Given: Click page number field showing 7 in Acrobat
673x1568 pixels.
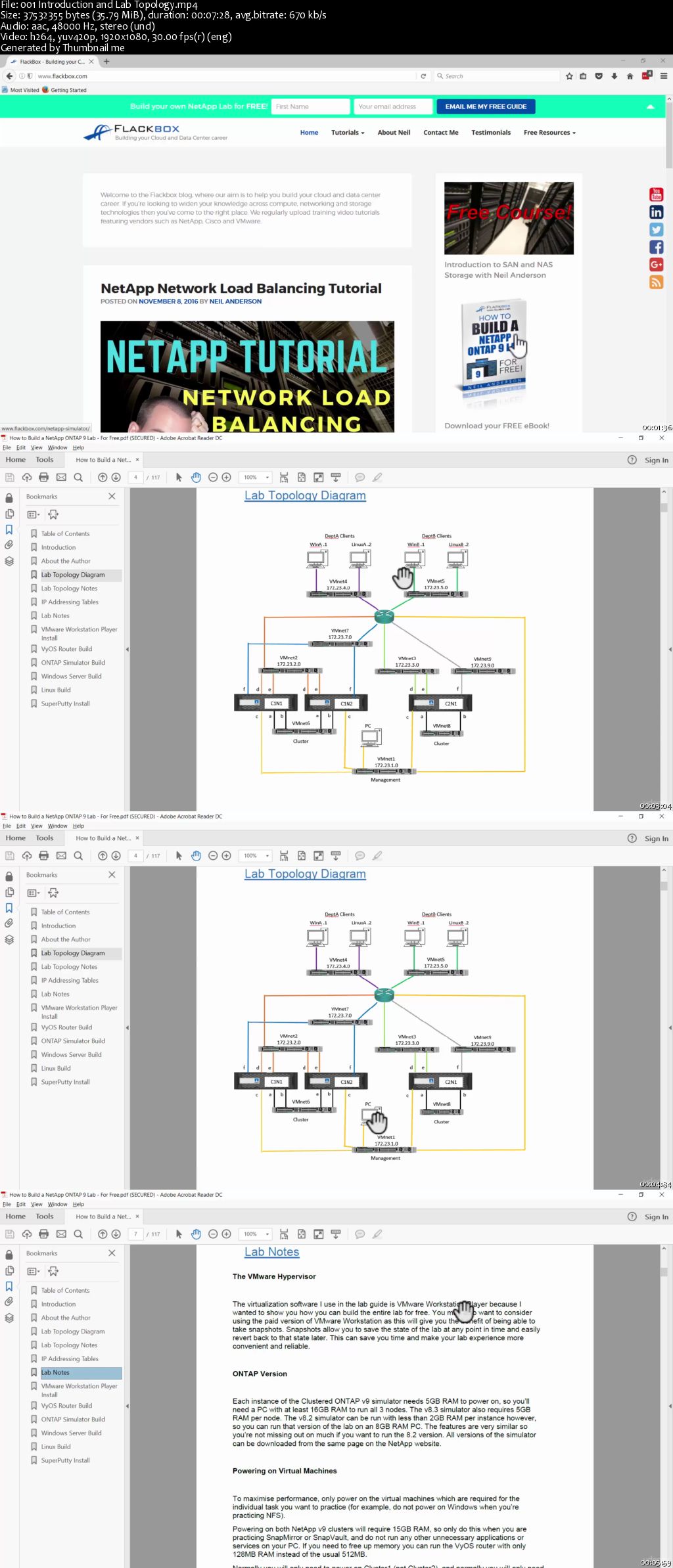Looking at the screenshot, I should pyautogui.click(x=136, y=1234).
